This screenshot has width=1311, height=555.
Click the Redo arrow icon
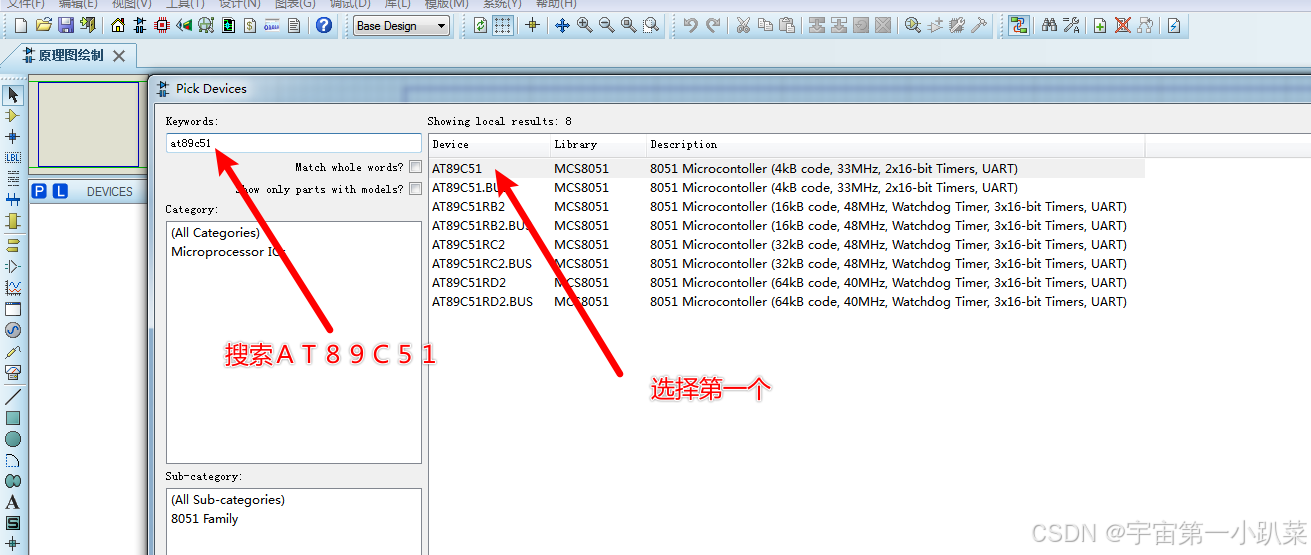[712, 26]
